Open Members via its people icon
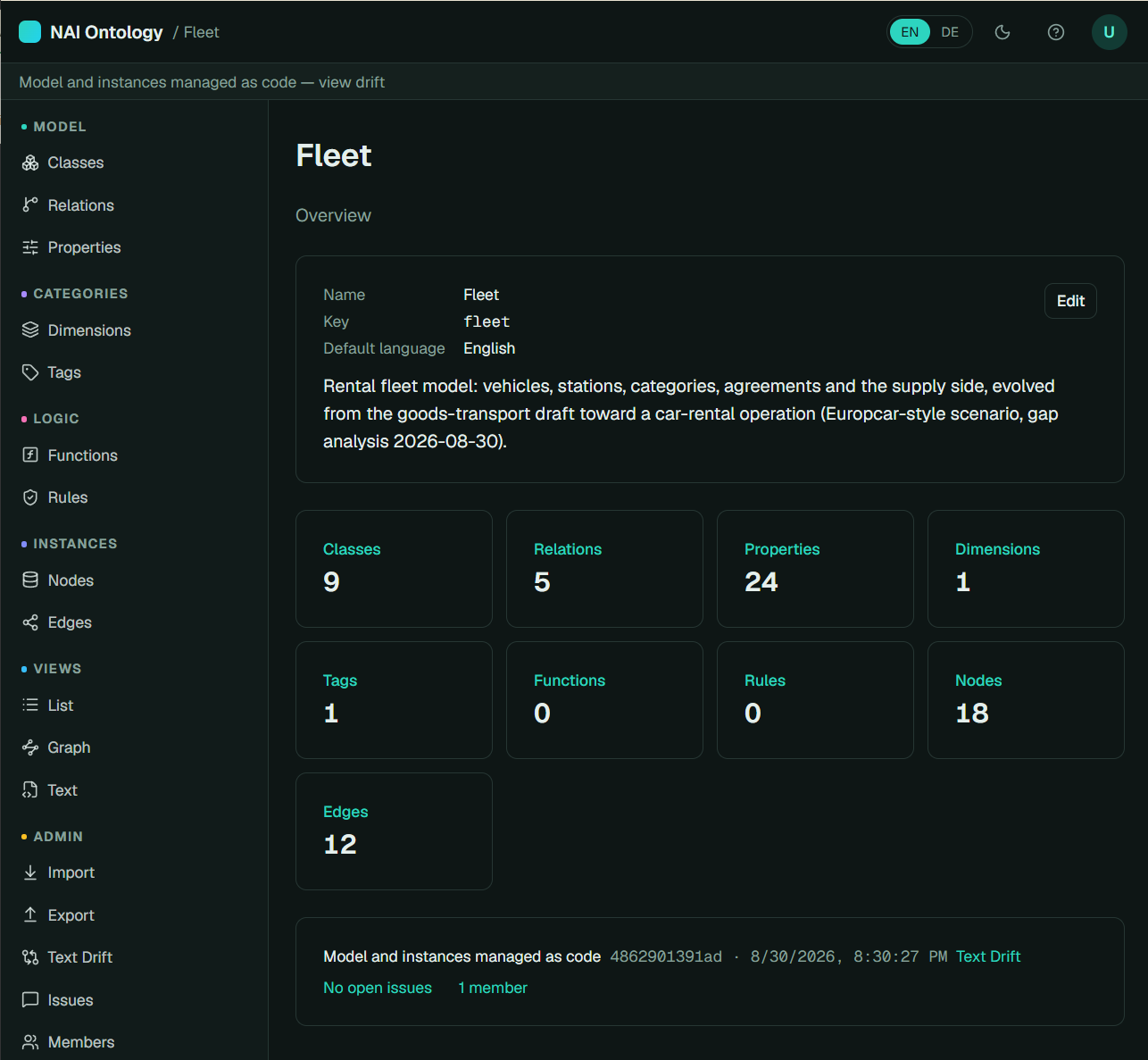Screen dimensions: 1148x1060 [30, 1042]
